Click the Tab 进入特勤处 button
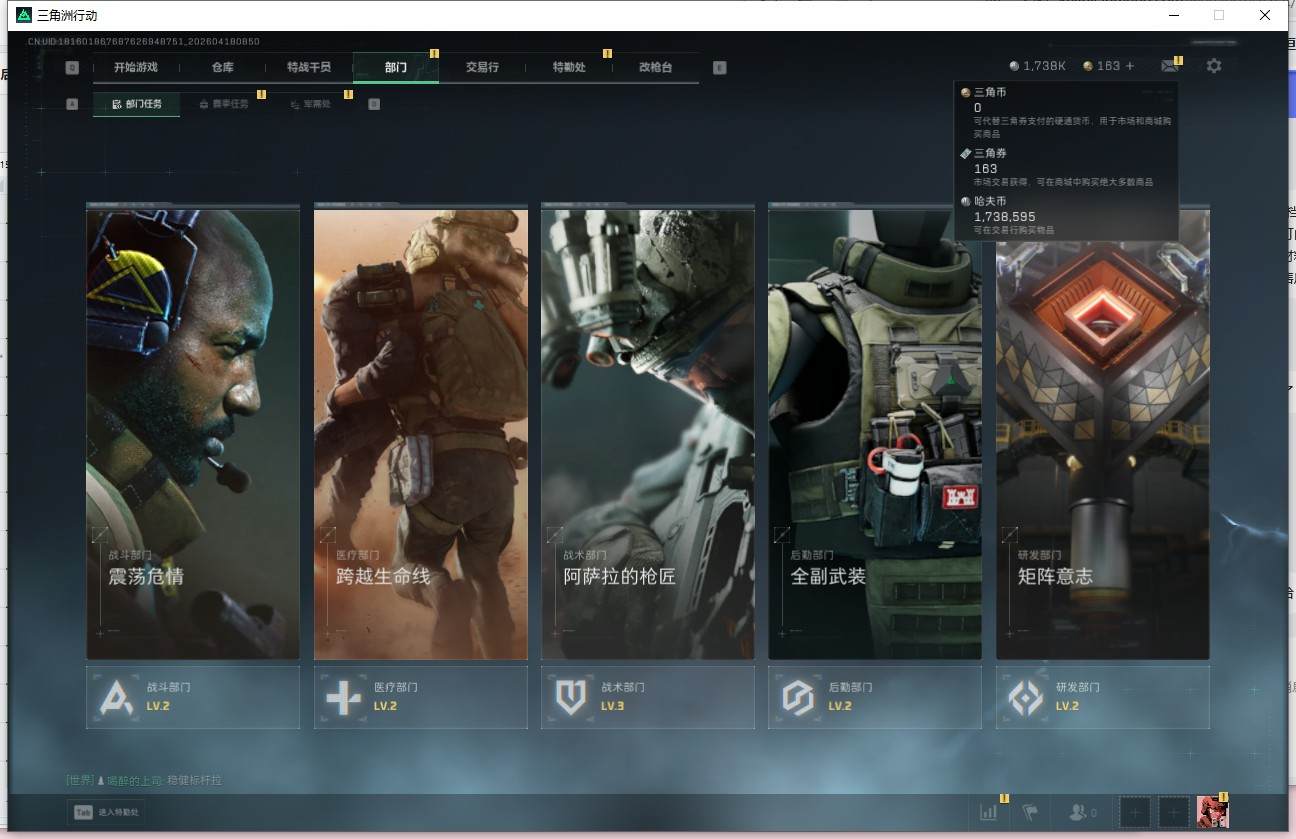This screenshot has width=1296, height=839. 107,812
